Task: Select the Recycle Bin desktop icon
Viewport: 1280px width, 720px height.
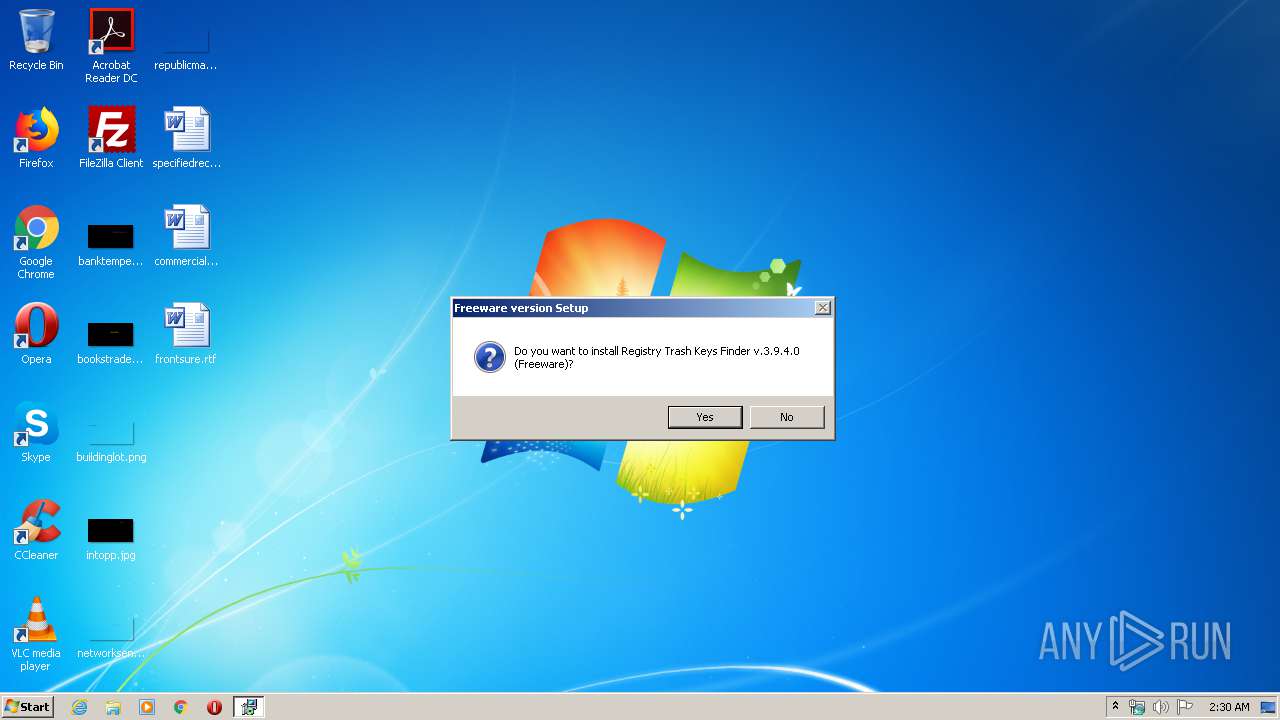Action: click(36, 40)
